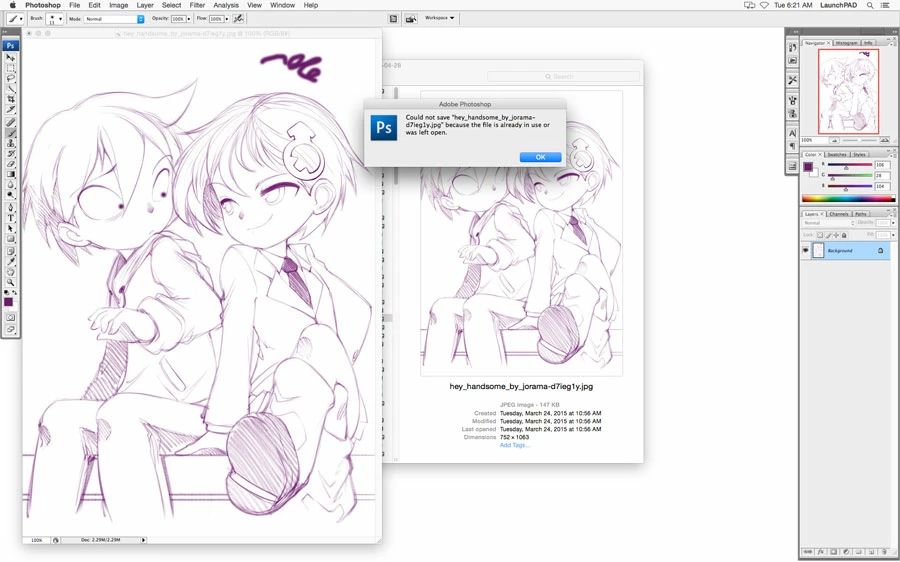Select the Clone Stamp tool
Viewport: 900px width, 562px height.
tap(10, 143)
